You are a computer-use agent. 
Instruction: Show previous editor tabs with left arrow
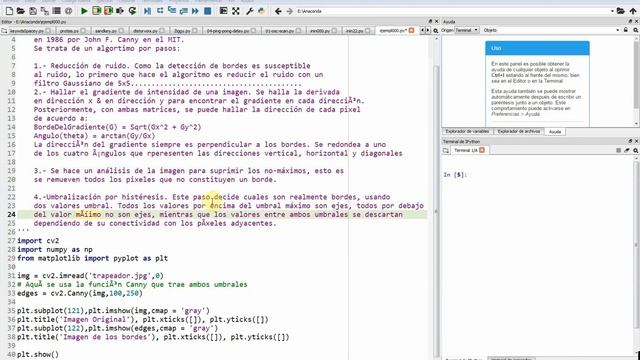tap(422, 31)
